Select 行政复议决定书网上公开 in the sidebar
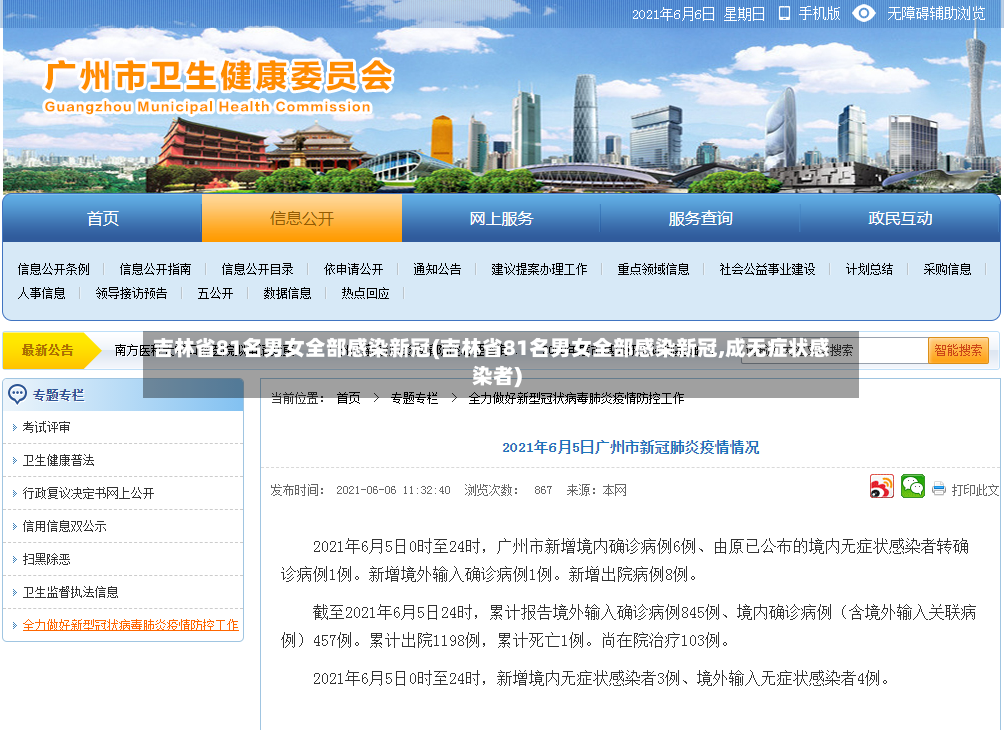This screenshot has width=1004, height=730. 88,493
